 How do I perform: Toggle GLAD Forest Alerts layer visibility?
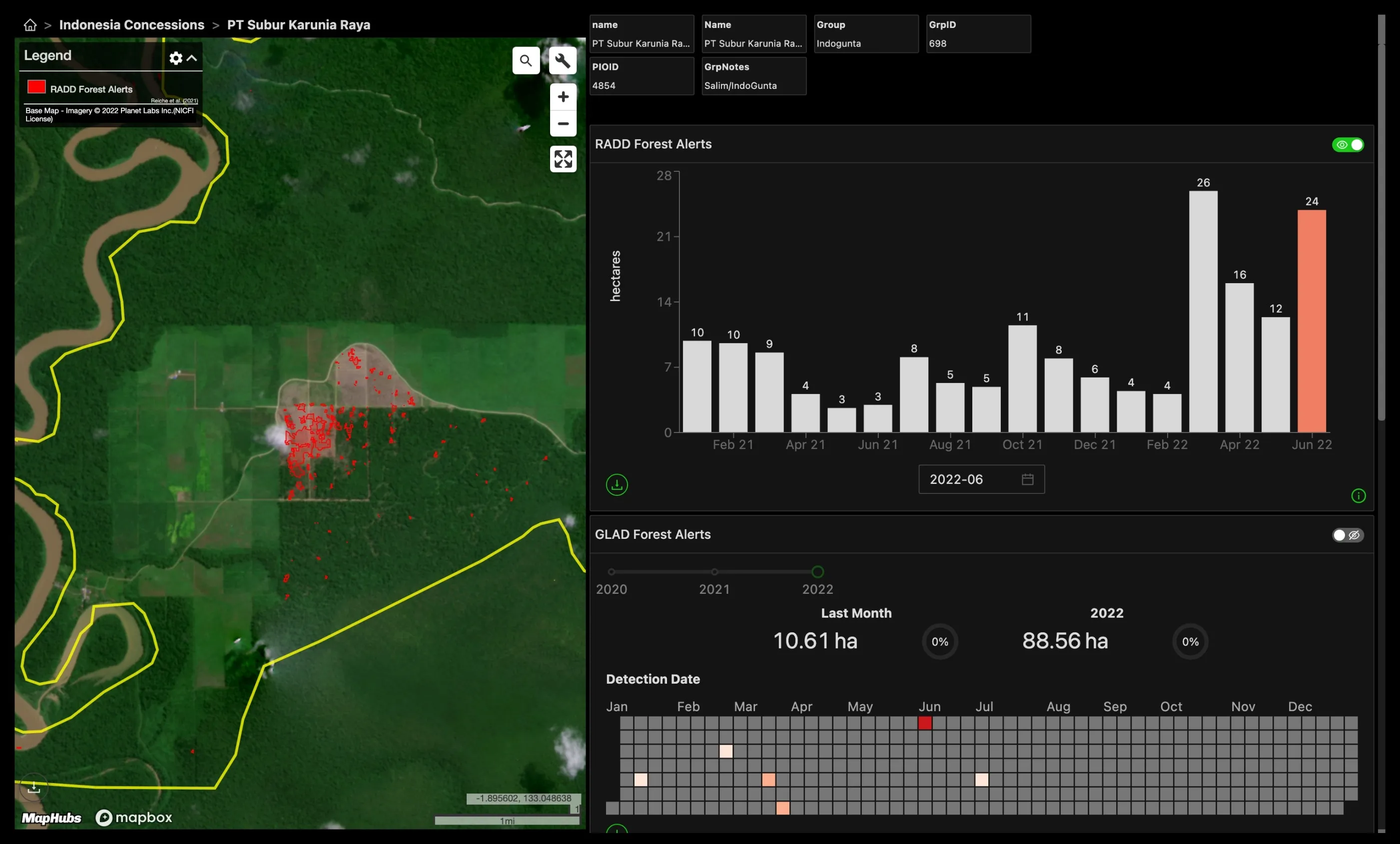[x=1348, y=535]
